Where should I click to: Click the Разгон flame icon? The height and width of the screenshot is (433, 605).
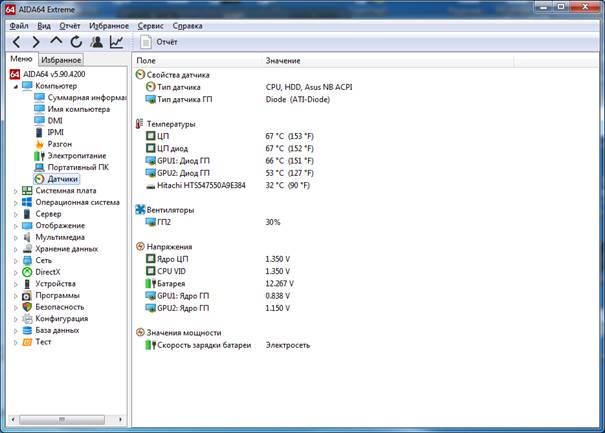click(39, 144)
